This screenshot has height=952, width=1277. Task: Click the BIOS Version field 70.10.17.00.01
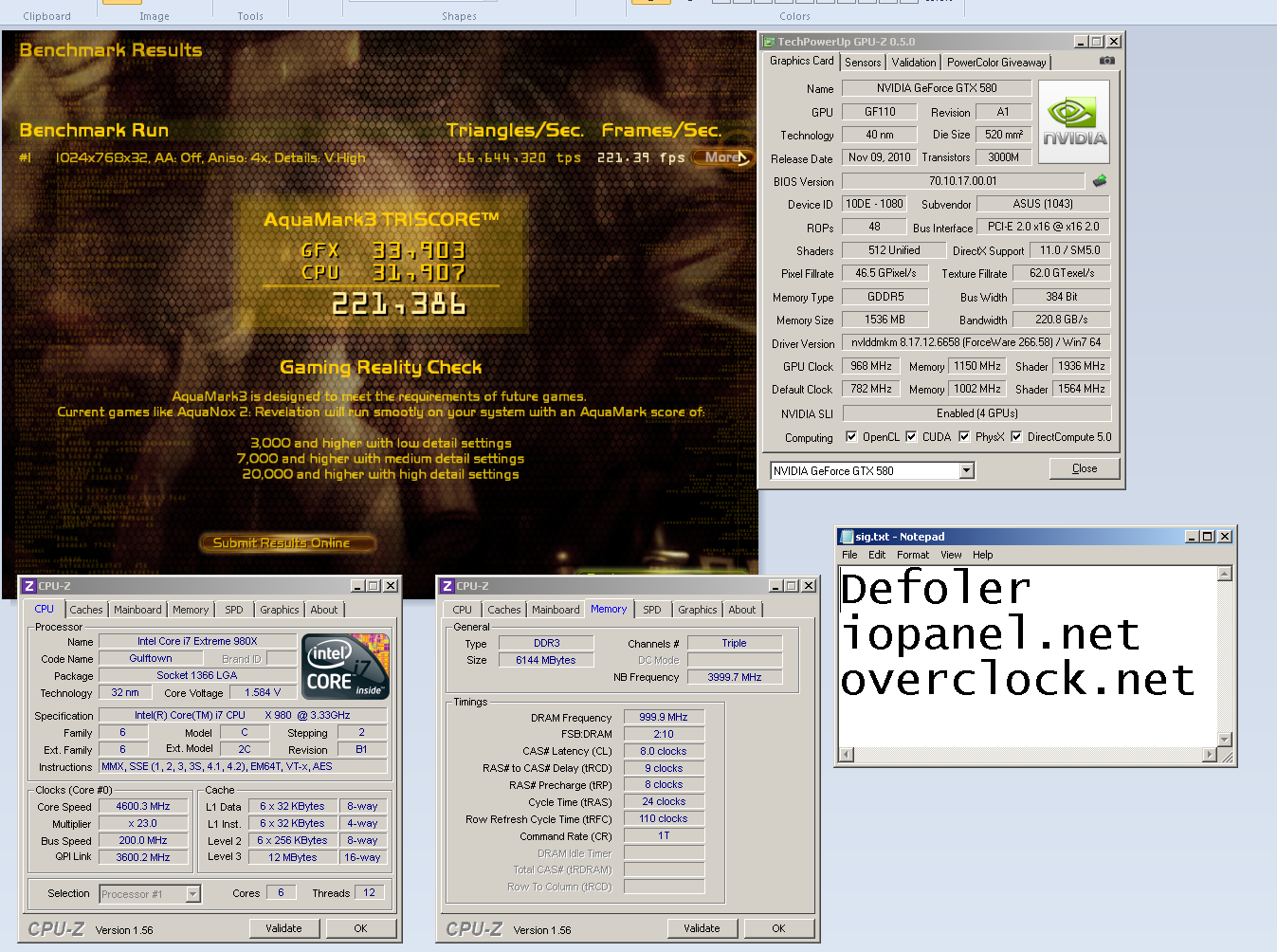(962, 181)
